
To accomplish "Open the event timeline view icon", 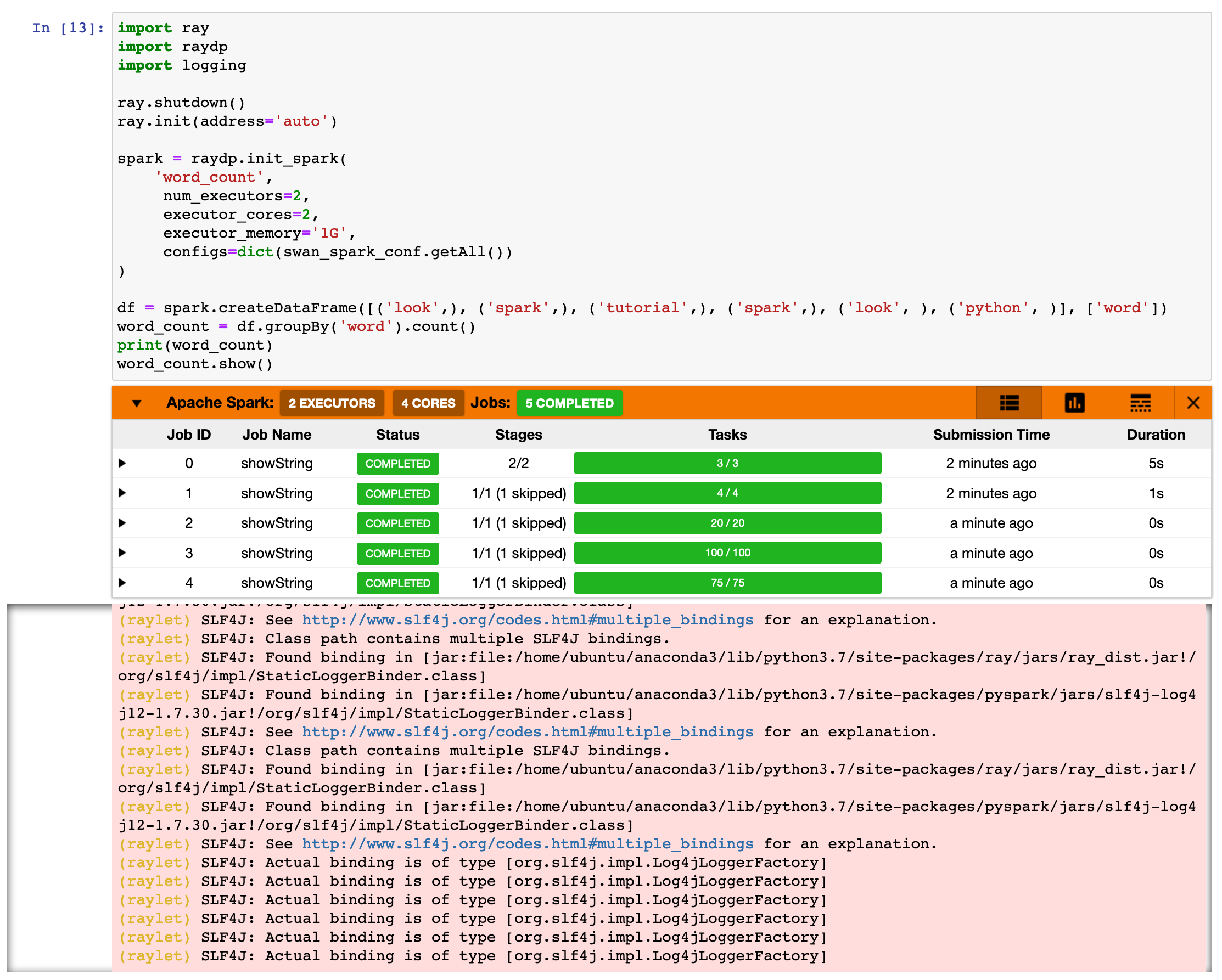I will click(x=1140, y=403).
